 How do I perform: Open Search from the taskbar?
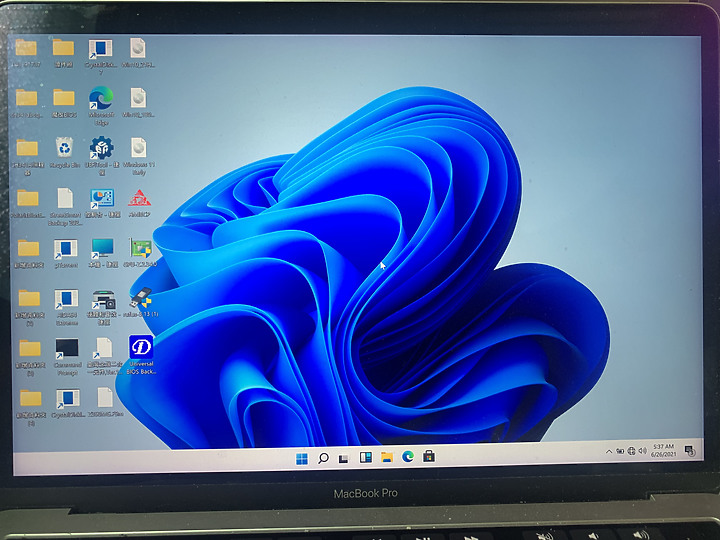323,458
